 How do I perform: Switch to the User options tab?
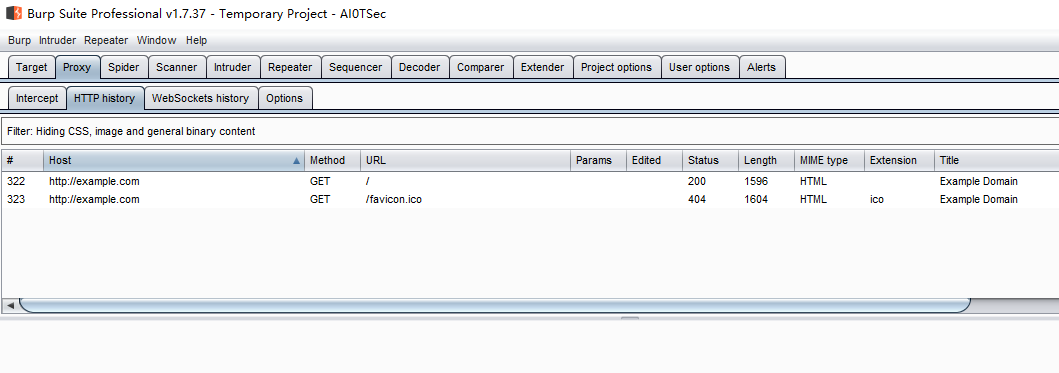tap(700, 68)
